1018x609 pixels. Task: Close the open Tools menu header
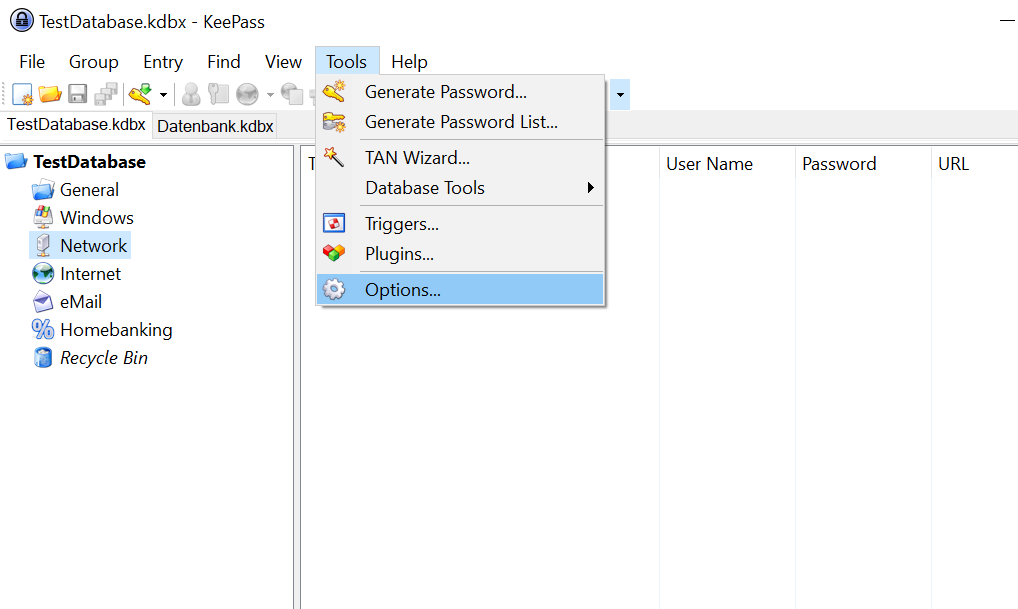tap(347, 62)
